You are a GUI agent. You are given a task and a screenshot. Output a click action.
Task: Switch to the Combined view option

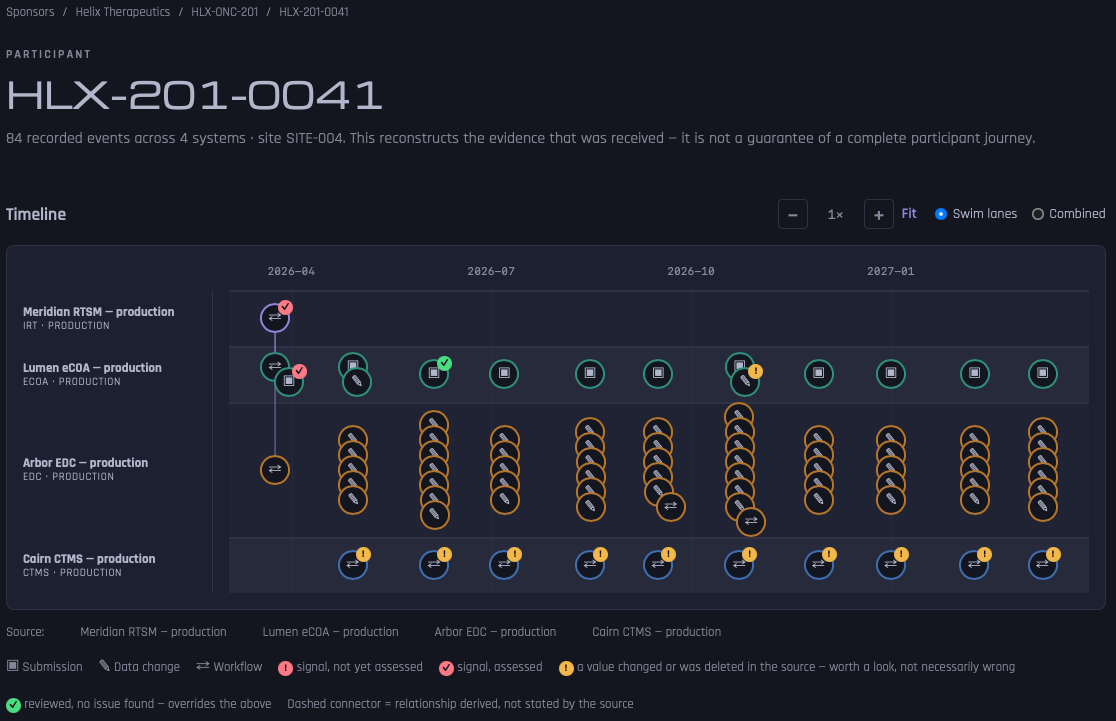click(x=1068, y=214)
